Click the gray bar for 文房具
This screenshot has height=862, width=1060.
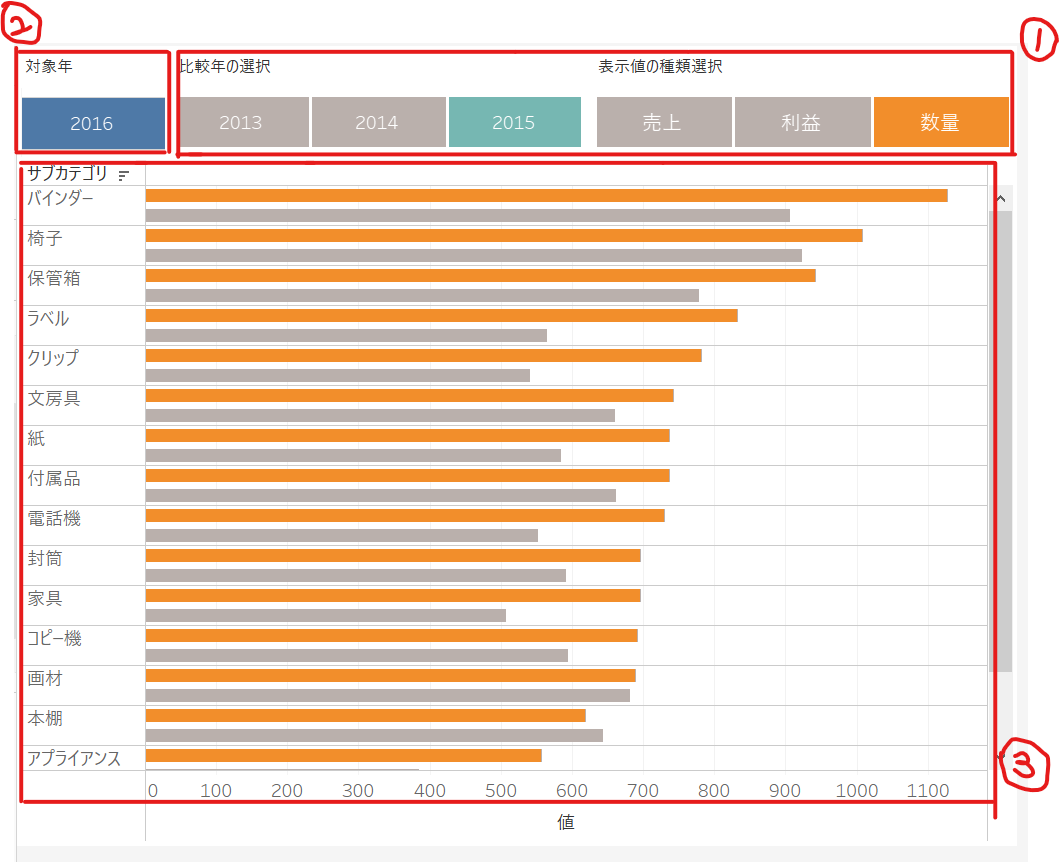(x=381, y=415)
